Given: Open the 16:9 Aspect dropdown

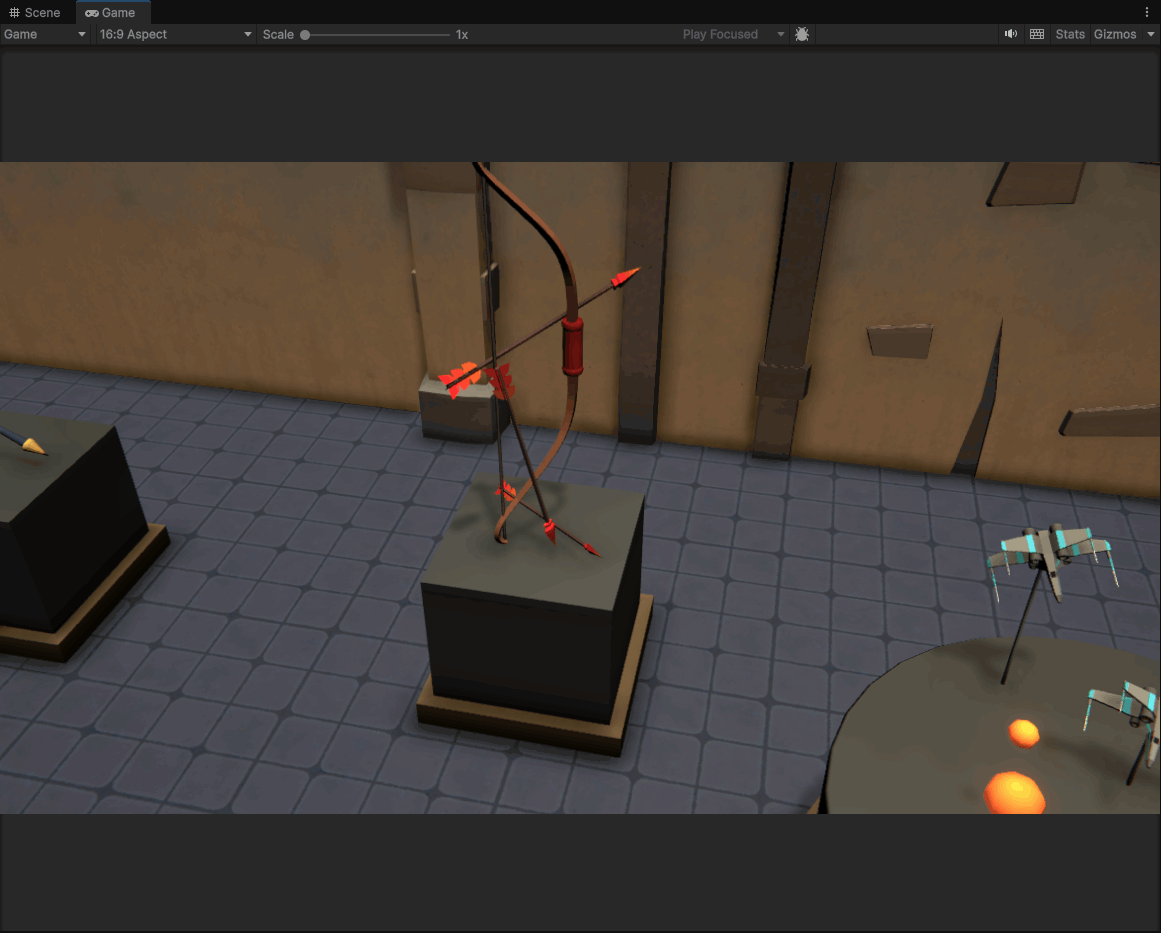Looking at the screenshot, I should [175, 34].
